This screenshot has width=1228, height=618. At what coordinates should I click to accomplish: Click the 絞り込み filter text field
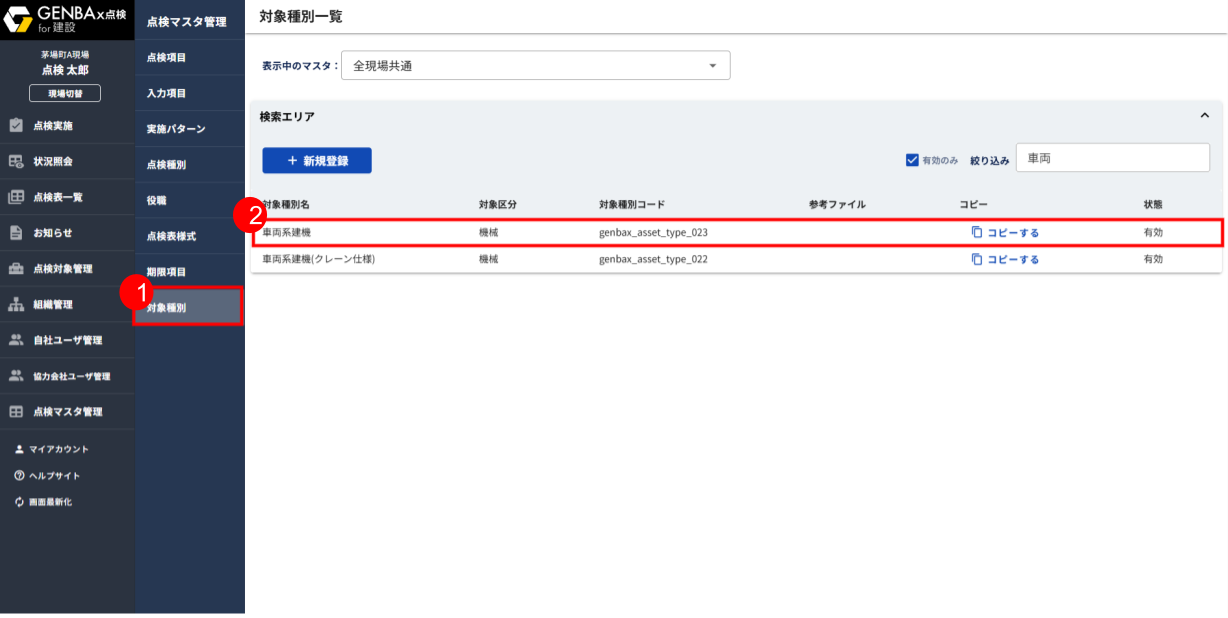click(x=1112, y=158)
